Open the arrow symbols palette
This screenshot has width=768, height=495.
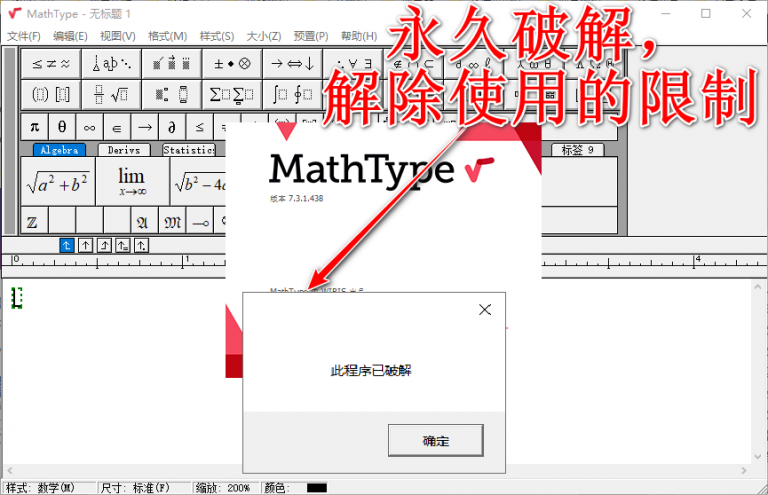(x=292, y=64)
